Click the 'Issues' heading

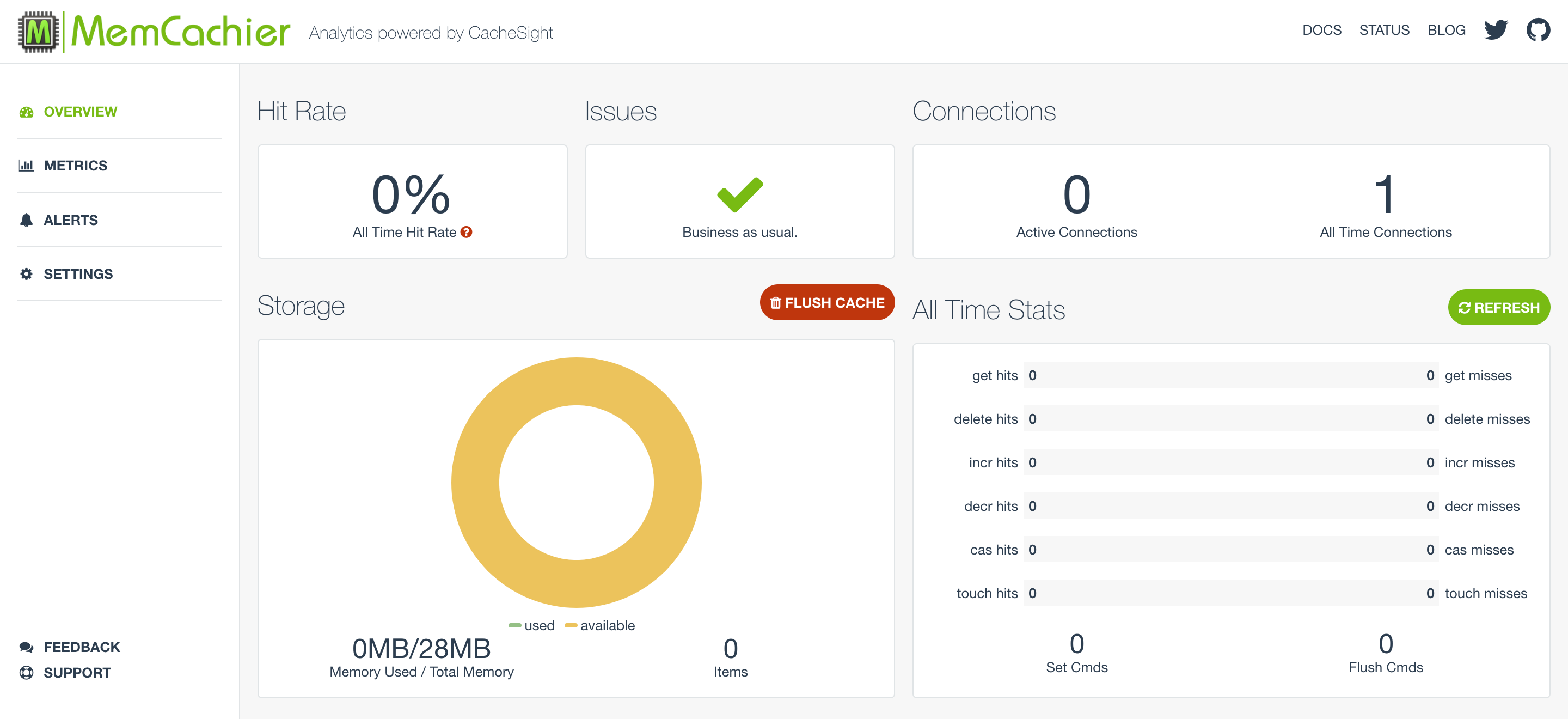click(621, 112)
